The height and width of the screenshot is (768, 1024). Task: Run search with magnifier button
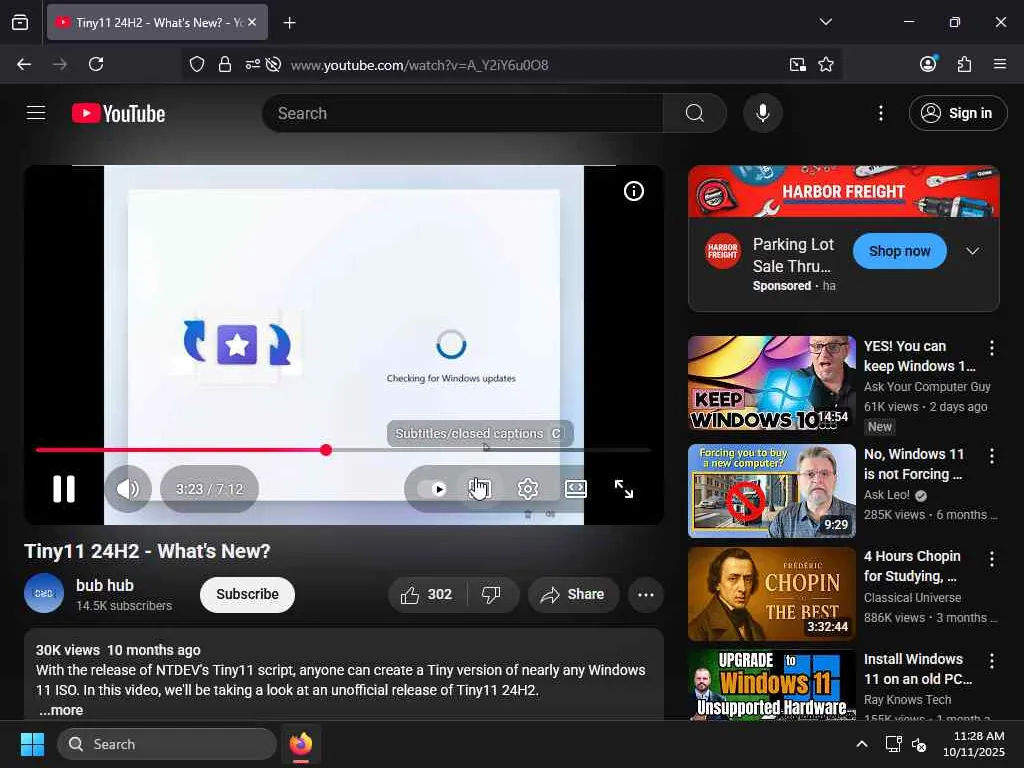pyautogui.click(x=695, y=113)
